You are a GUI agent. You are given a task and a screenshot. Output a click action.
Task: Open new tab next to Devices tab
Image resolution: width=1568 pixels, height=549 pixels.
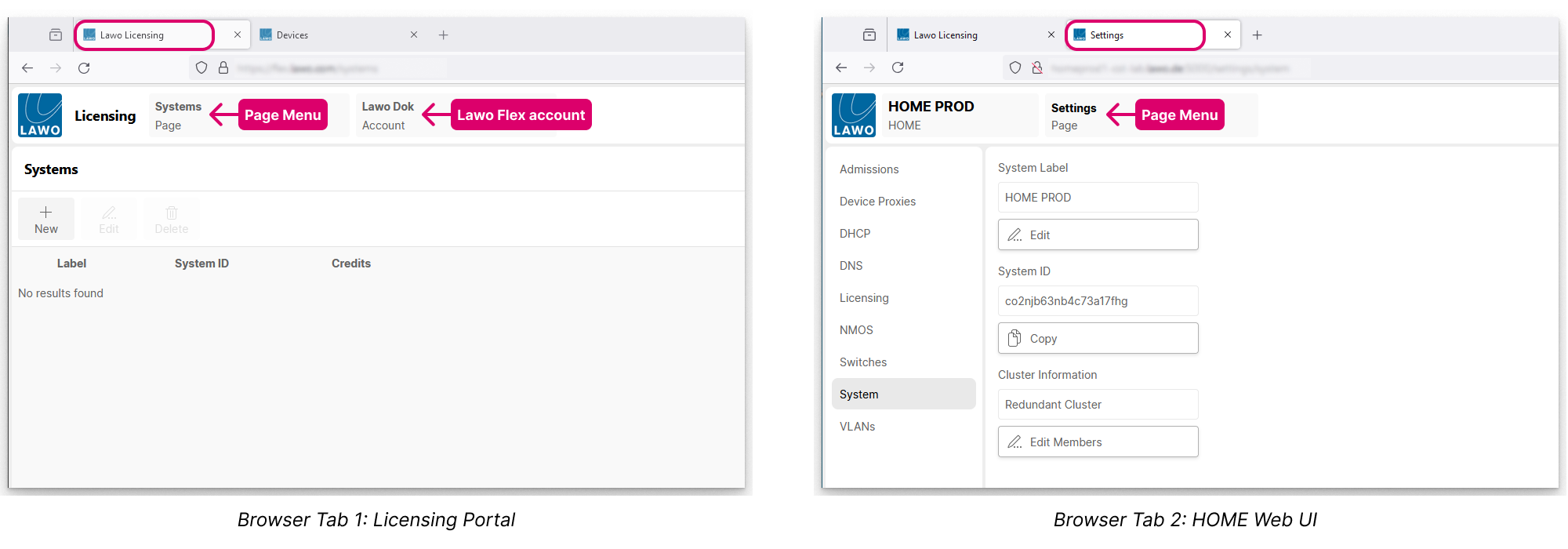click(444, 35)
